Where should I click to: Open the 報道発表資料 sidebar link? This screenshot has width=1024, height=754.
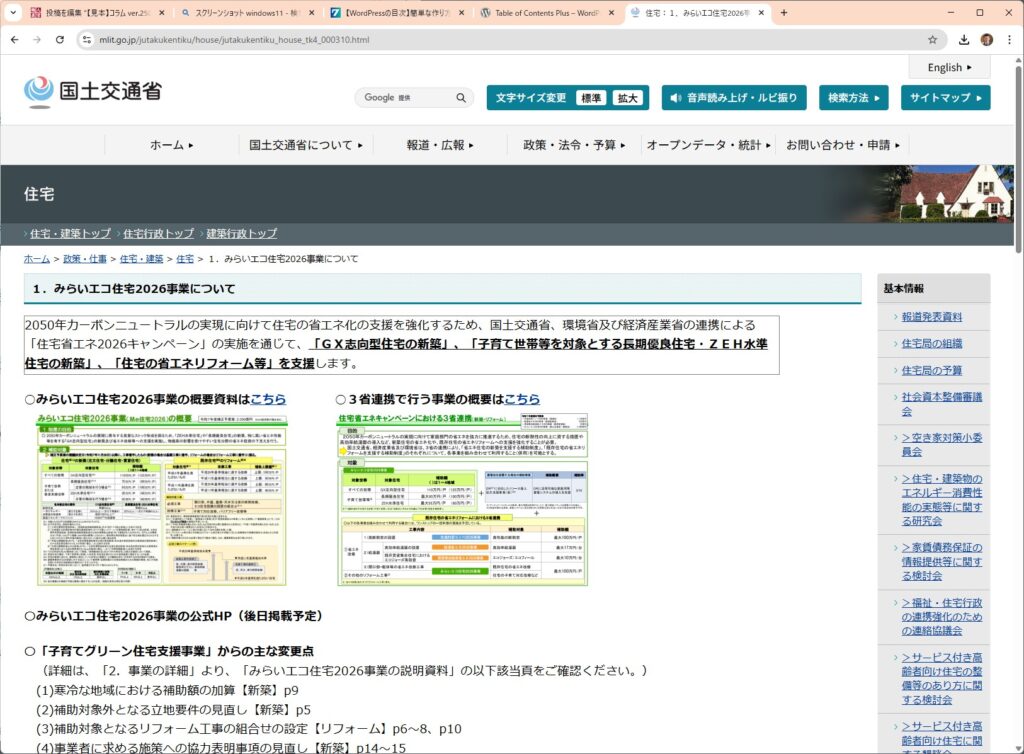pos(931,317)
